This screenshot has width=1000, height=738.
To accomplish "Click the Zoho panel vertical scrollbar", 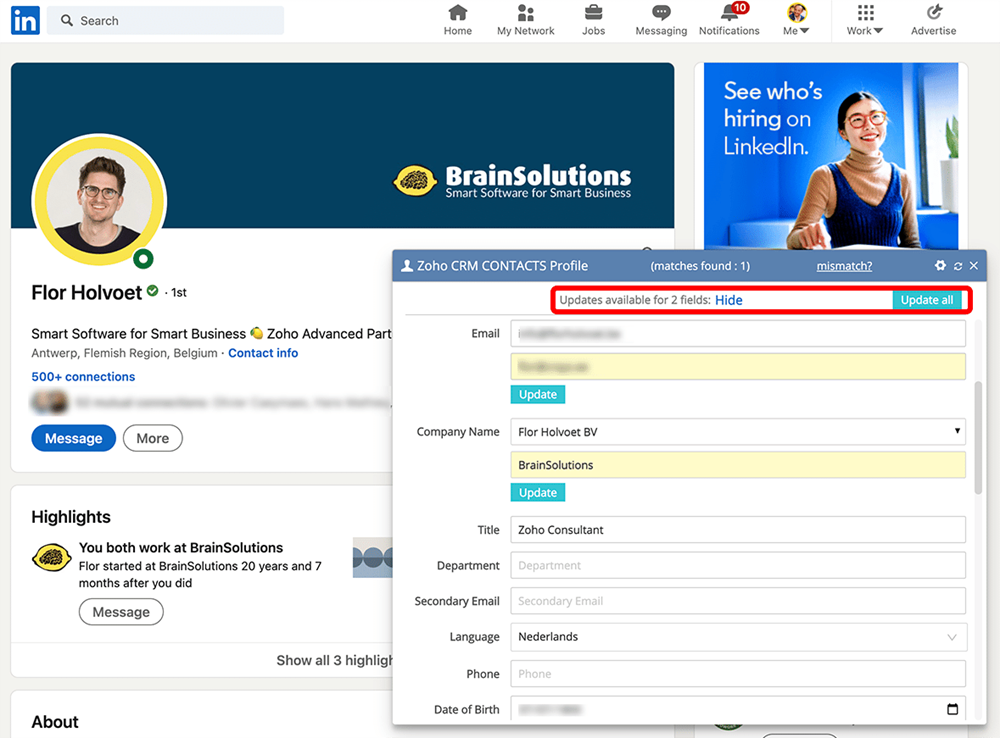I will pos(978,438).
